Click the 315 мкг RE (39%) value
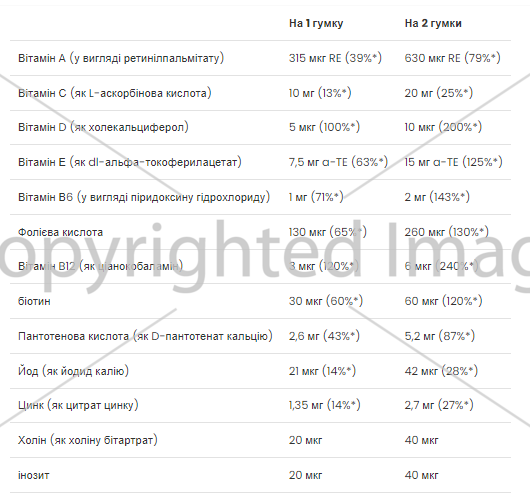 tap(335, 58)
